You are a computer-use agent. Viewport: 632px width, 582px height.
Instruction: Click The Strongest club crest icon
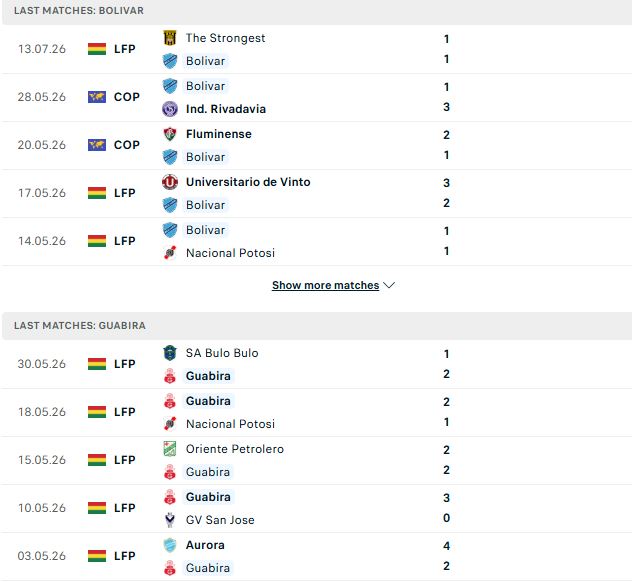click(170, 37)
